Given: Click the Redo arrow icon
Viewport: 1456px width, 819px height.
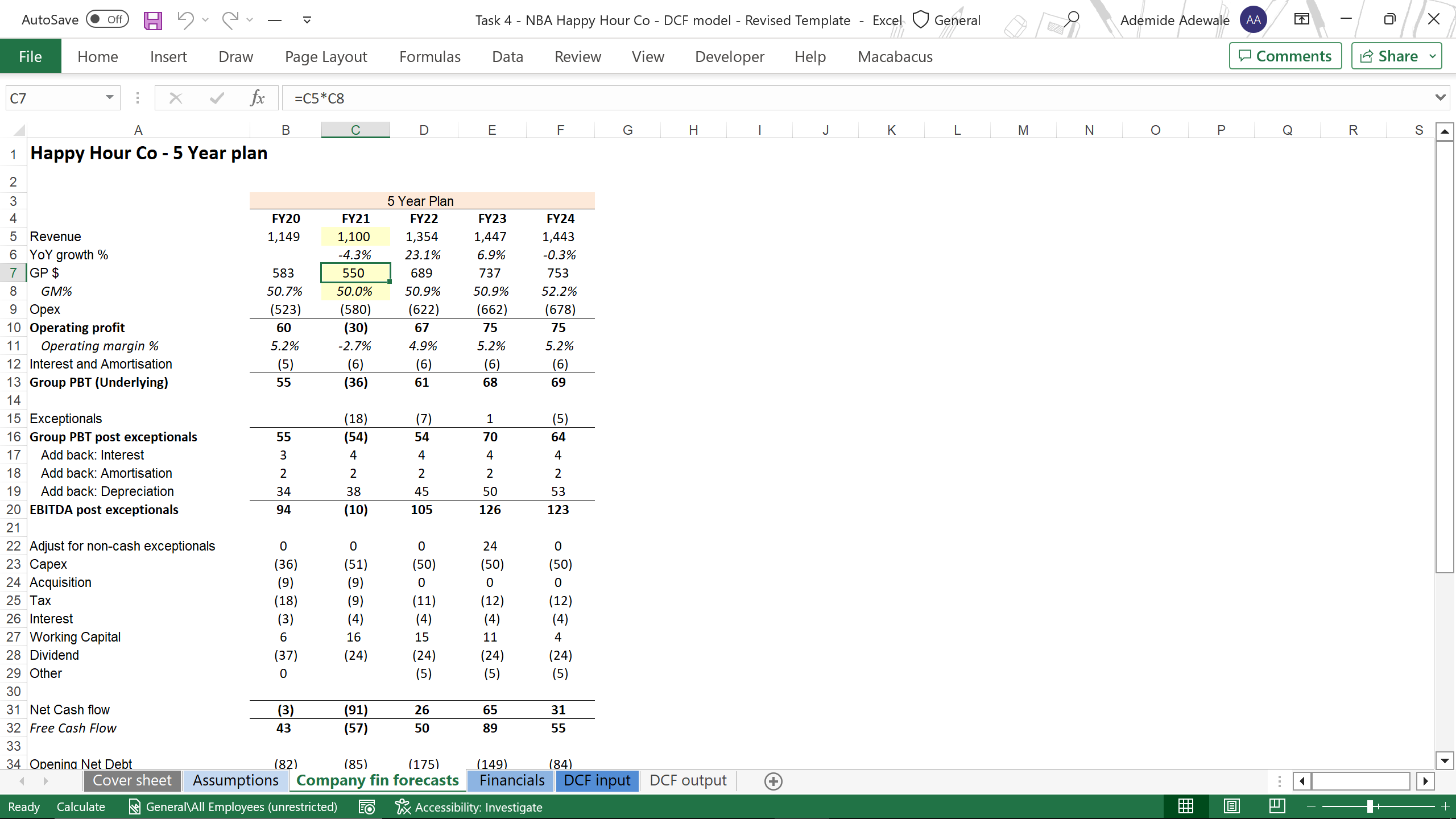Looking at the screenshot, I should tap(230, 20).
